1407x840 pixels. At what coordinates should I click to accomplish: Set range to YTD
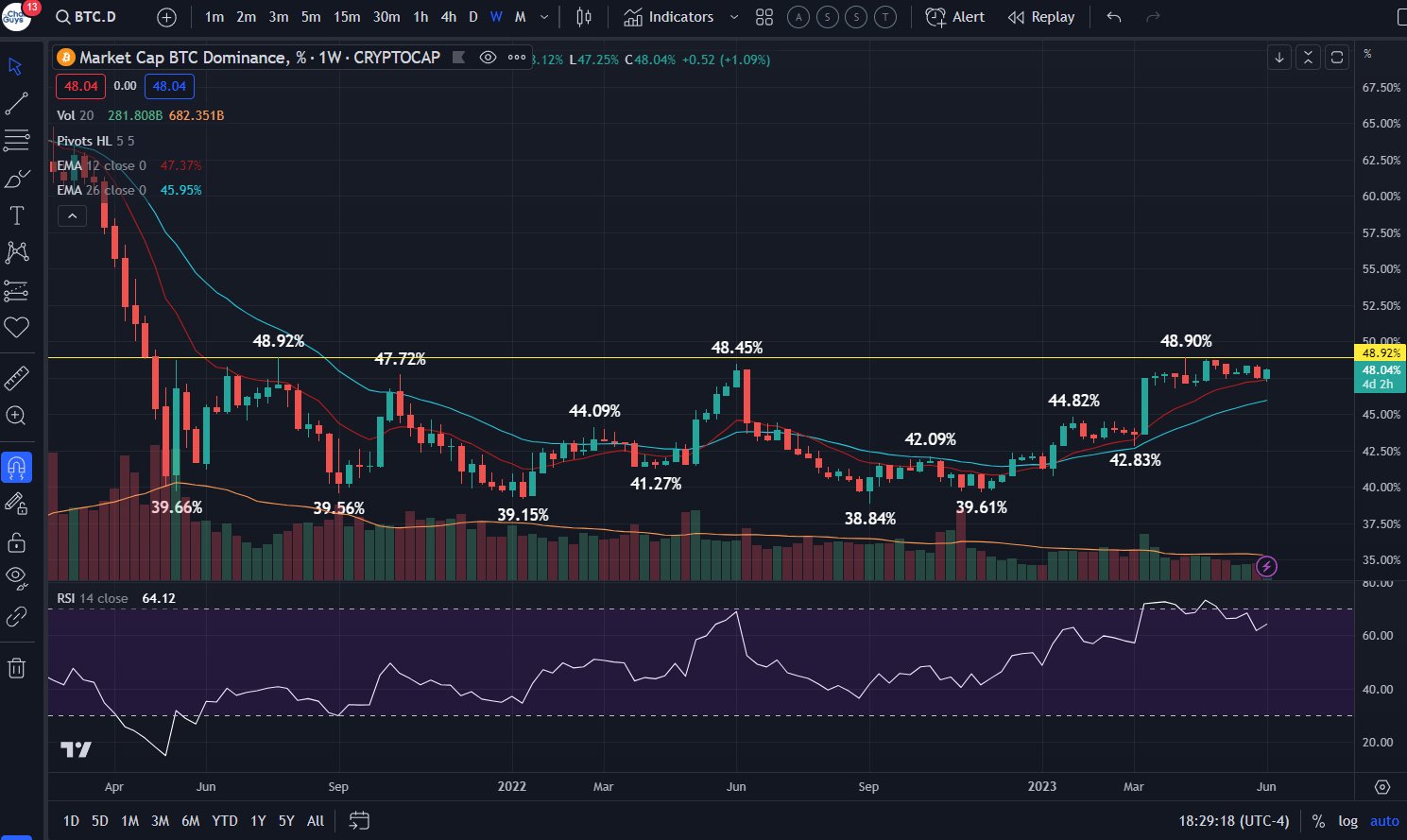(x=225, y=821)
